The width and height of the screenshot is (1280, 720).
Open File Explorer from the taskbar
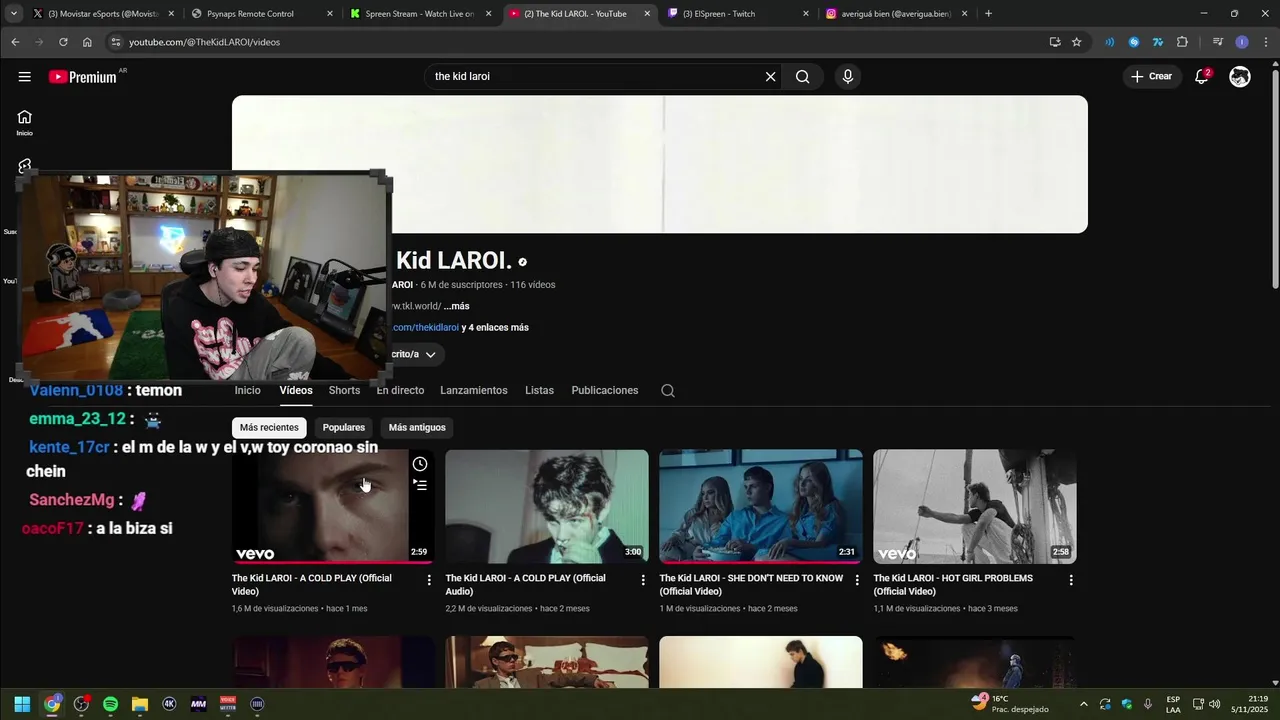pyautogui.click(x=140, y=704)
